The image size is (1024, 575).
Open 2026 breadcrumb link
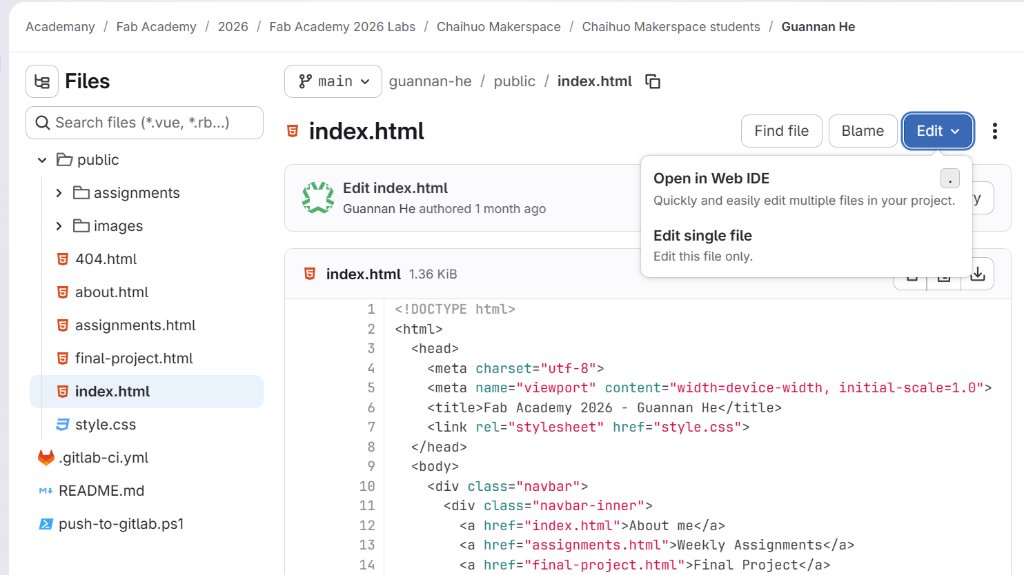pos(233,27)
